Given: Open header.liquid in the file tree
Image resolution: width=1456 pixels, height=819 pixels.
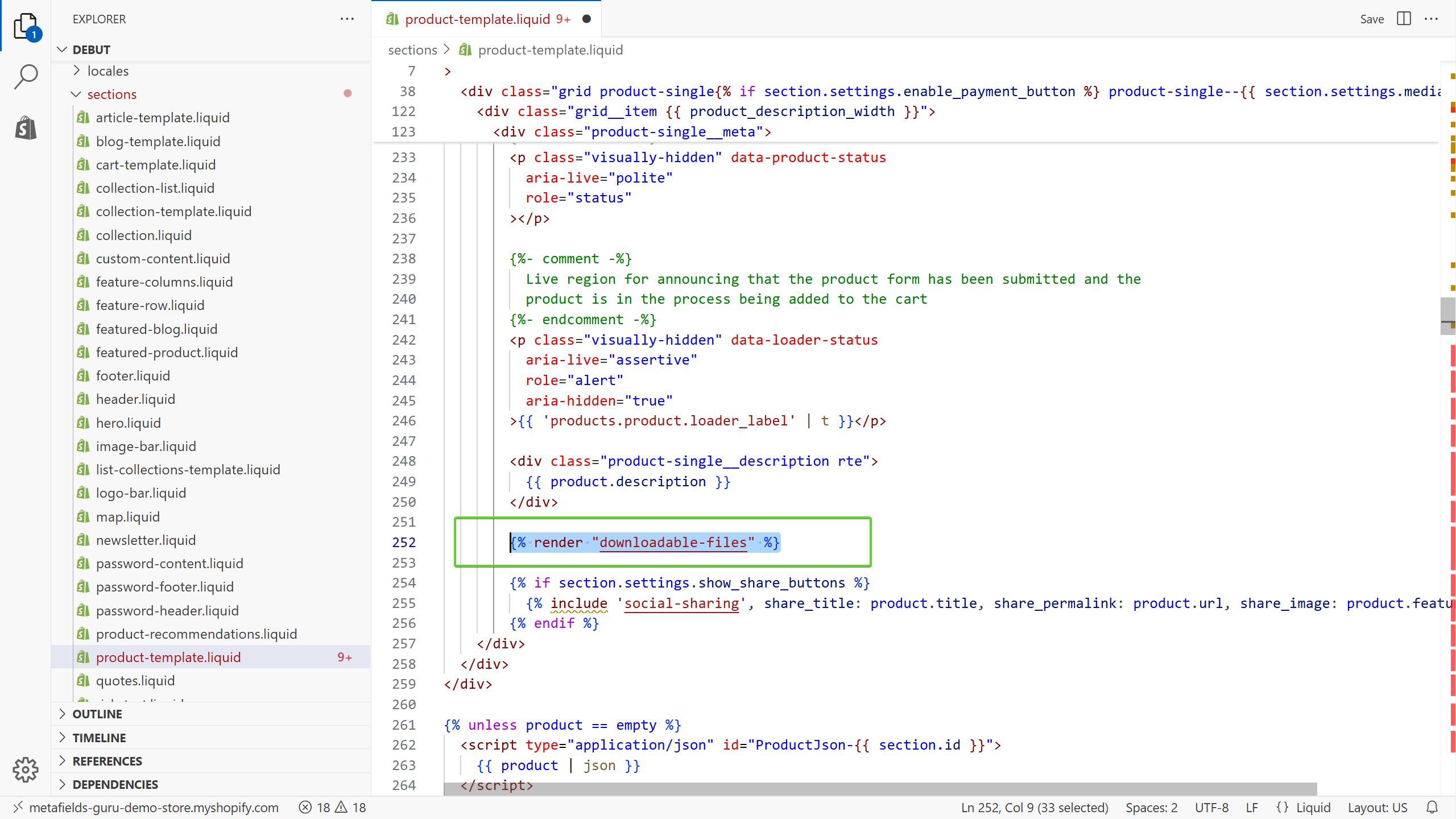Looking at the screenshot, I should (135, 399).
